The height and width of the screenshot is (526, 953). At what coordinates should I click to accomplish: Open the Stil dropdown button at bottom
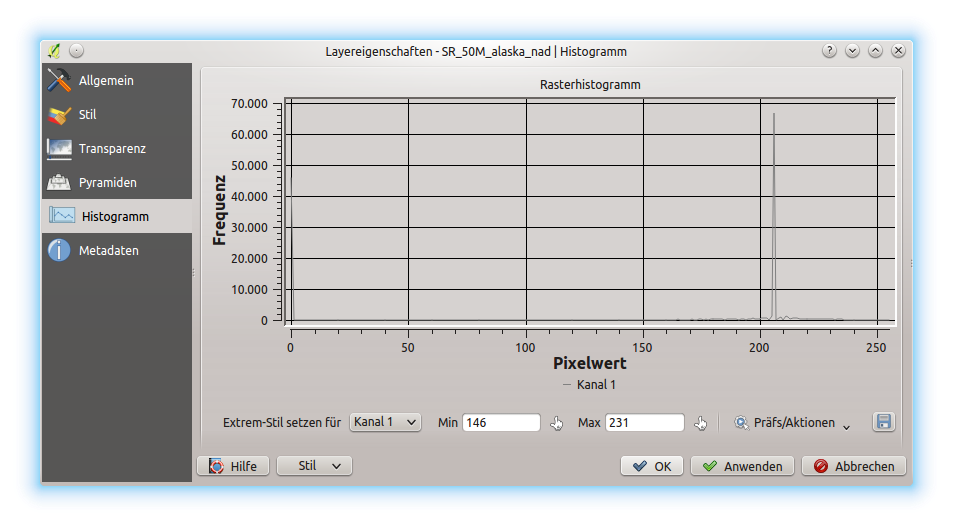314,466
